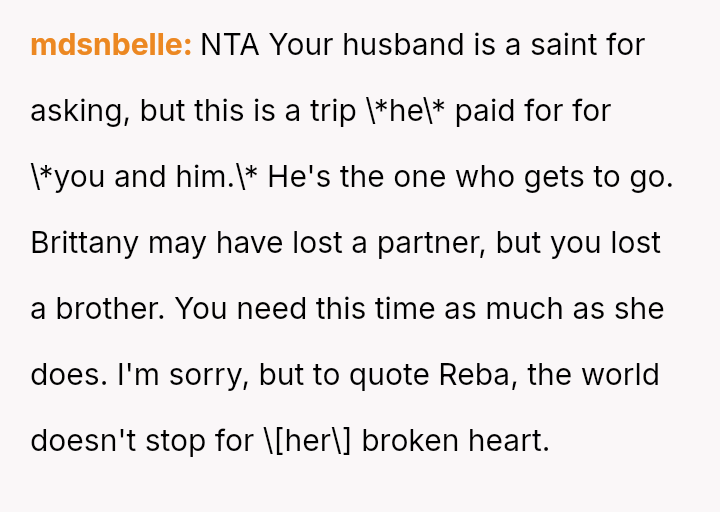Click the word 'much' in the fifth line
Screen dimensions: 720x512
point(524,309)
